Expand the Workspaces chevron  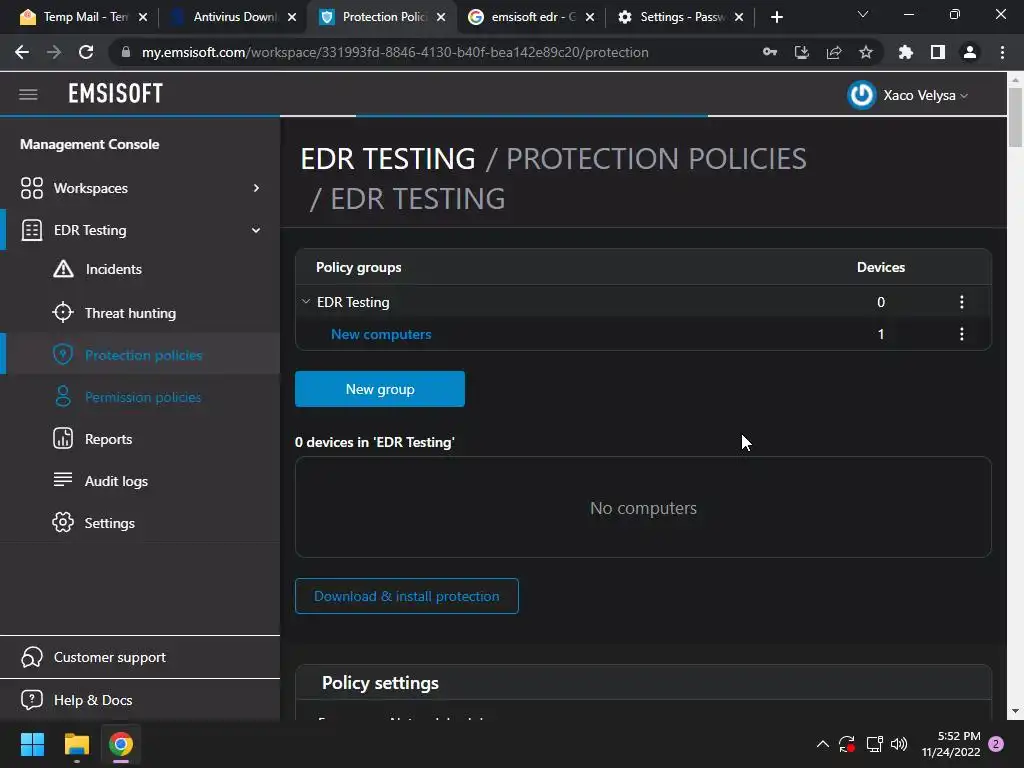click(x=256, y=188)
